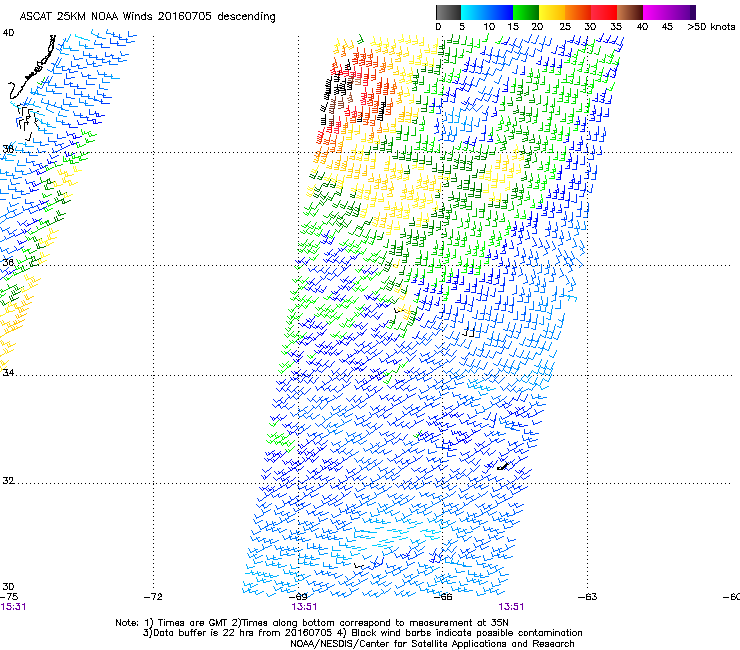Click the NOAA/NESDIS credit line
Image resolution: width=740 pixels, height=650 pixels.
pyautogui.click(x=432, y=643)
